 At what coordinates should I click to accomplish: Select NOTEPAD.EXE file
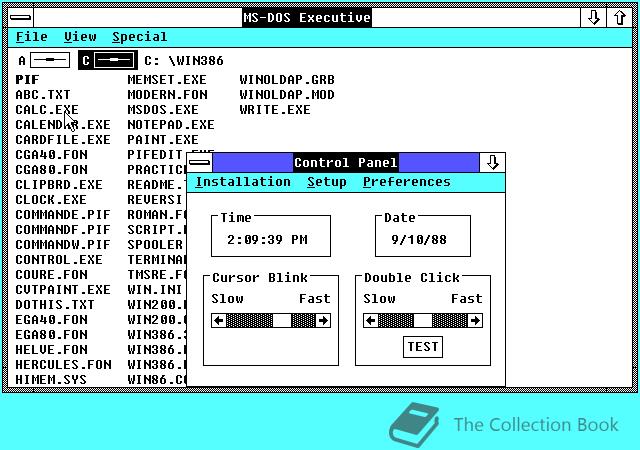coord(171,125)
